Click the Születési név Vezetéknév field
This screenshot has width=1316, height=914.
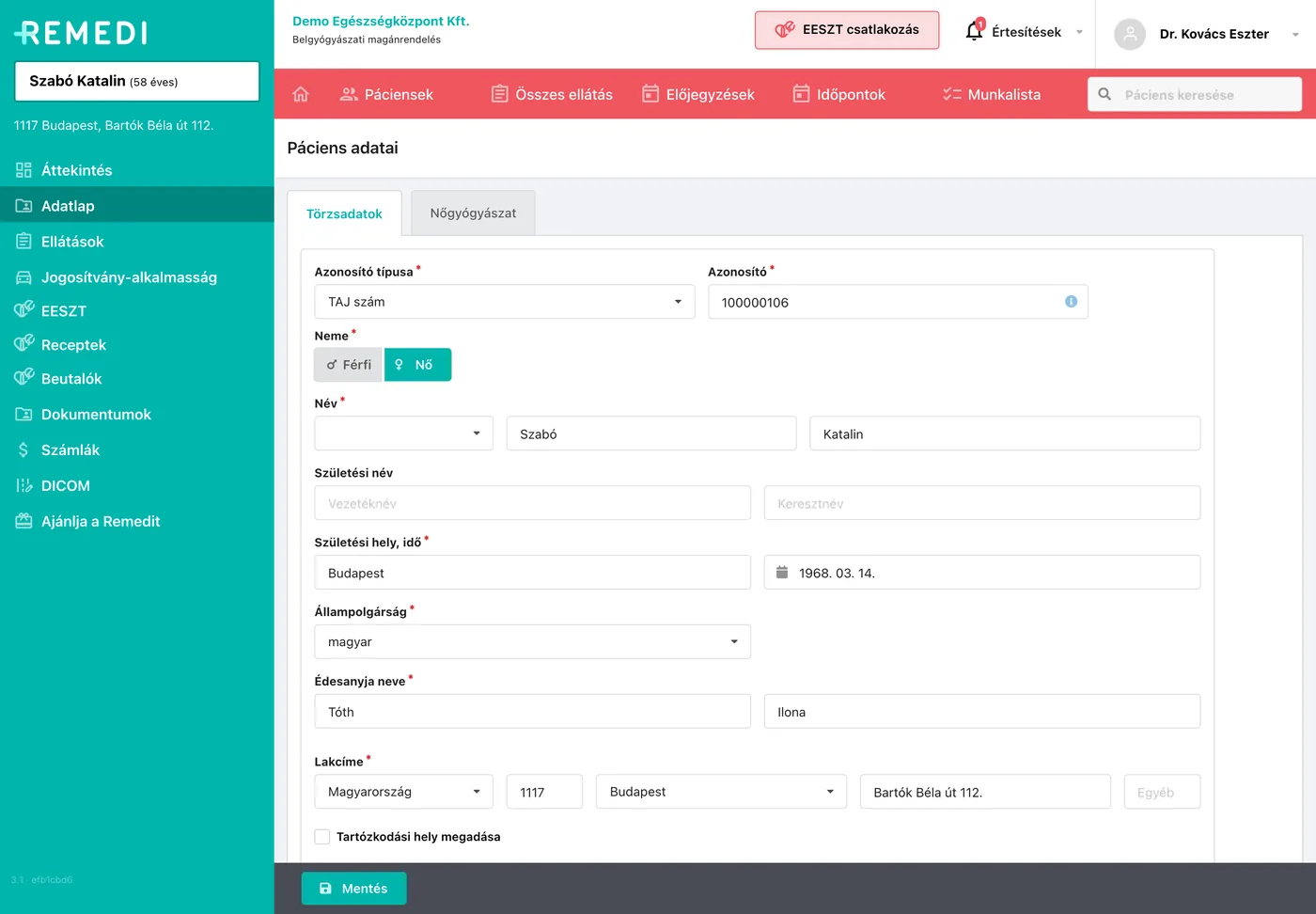coord(533,503)
